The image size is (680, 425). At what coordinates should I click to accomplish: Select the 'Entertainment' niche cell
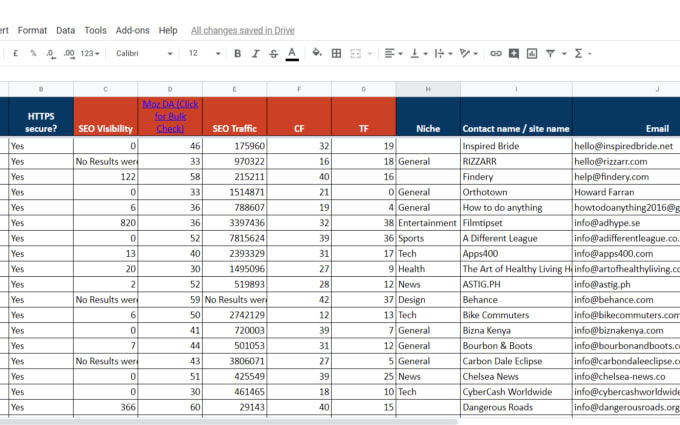point(428,223)
